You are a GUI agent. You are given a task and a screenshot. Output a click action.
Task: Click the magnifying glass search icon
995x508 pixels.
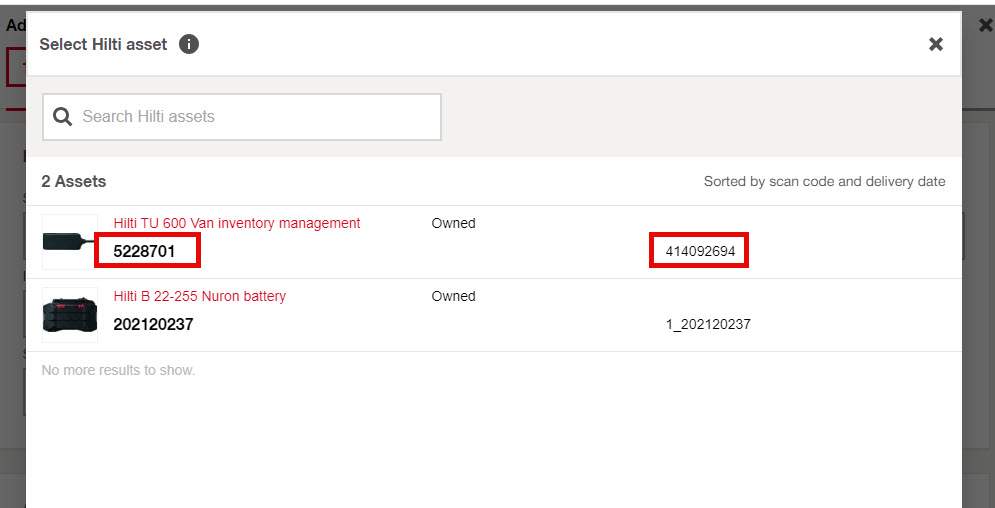coord(62,117)
